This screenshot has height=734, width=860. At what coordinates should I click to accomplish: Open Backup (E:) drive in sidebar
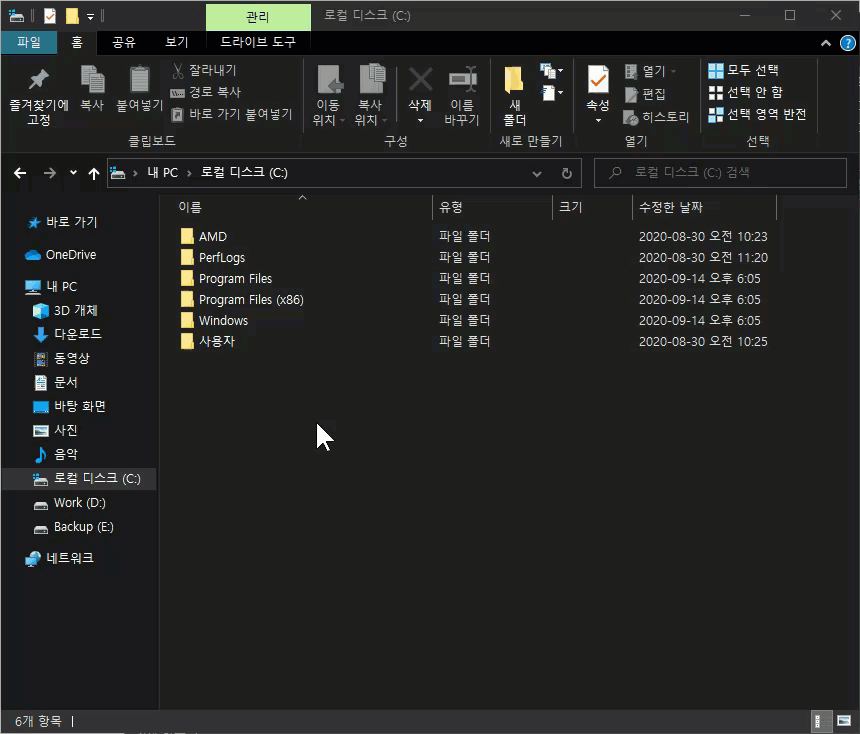click(73, 527)
